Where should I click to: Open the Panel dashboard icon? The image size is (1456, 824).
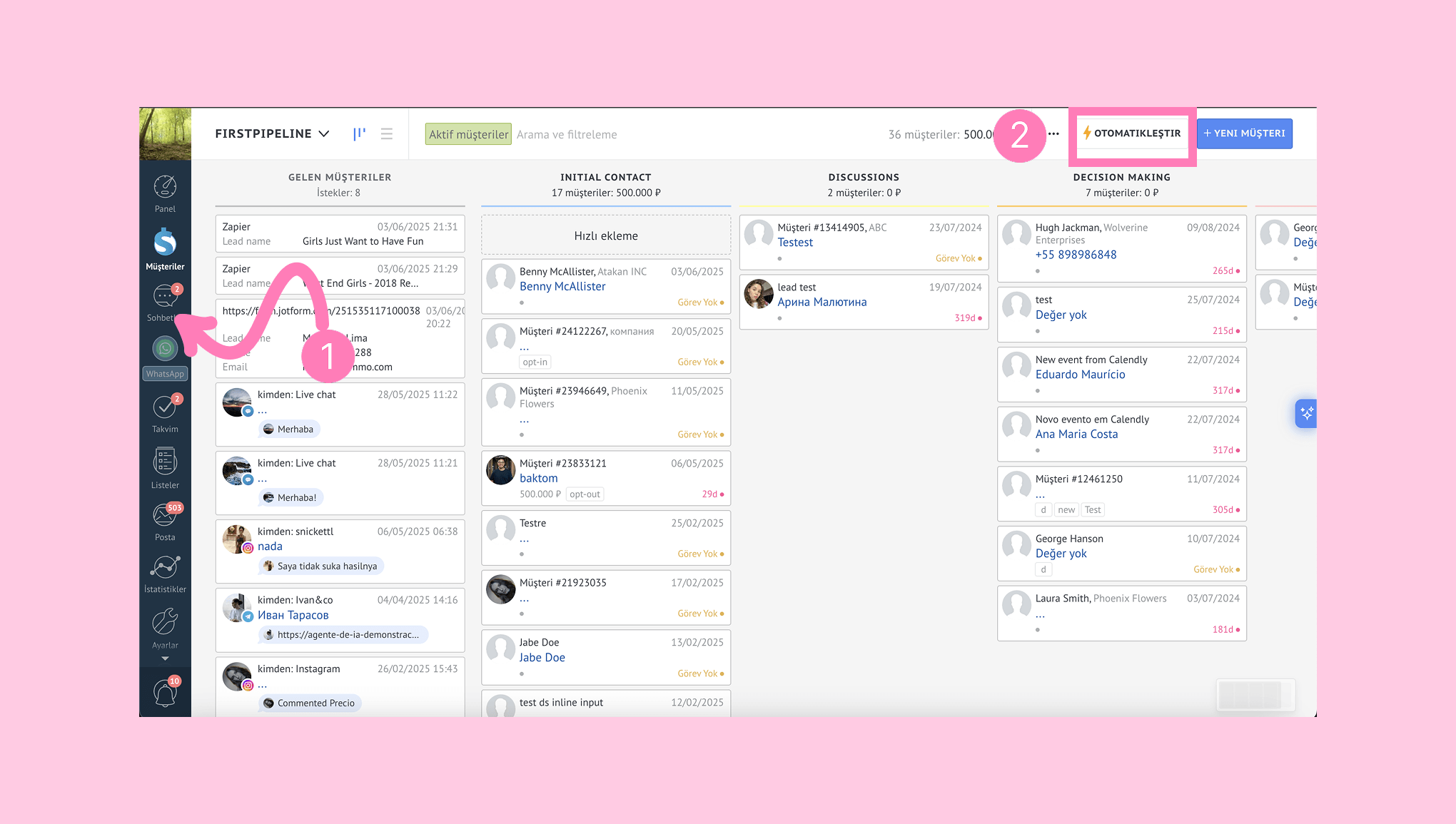coord(165,188)
